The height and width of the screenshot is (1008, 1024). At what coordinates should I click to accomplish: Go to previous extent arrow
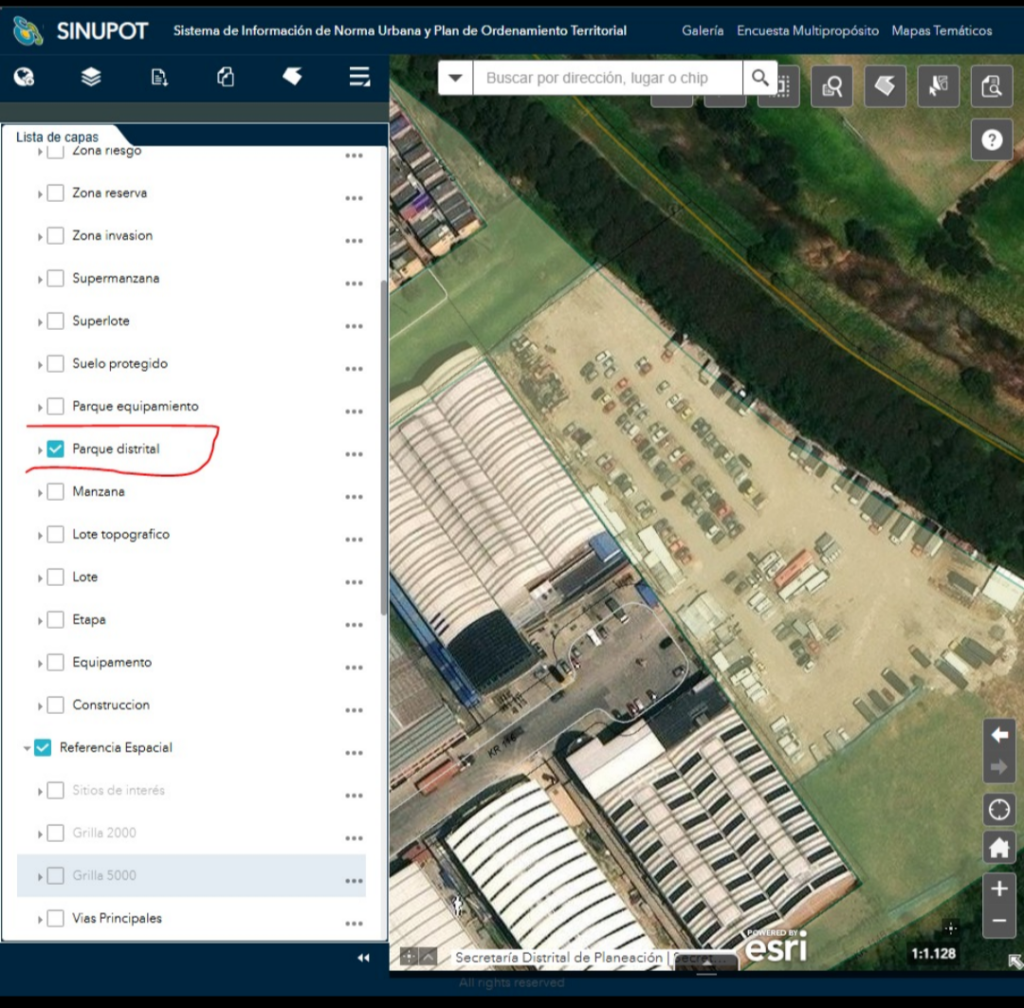pos(999,735)
